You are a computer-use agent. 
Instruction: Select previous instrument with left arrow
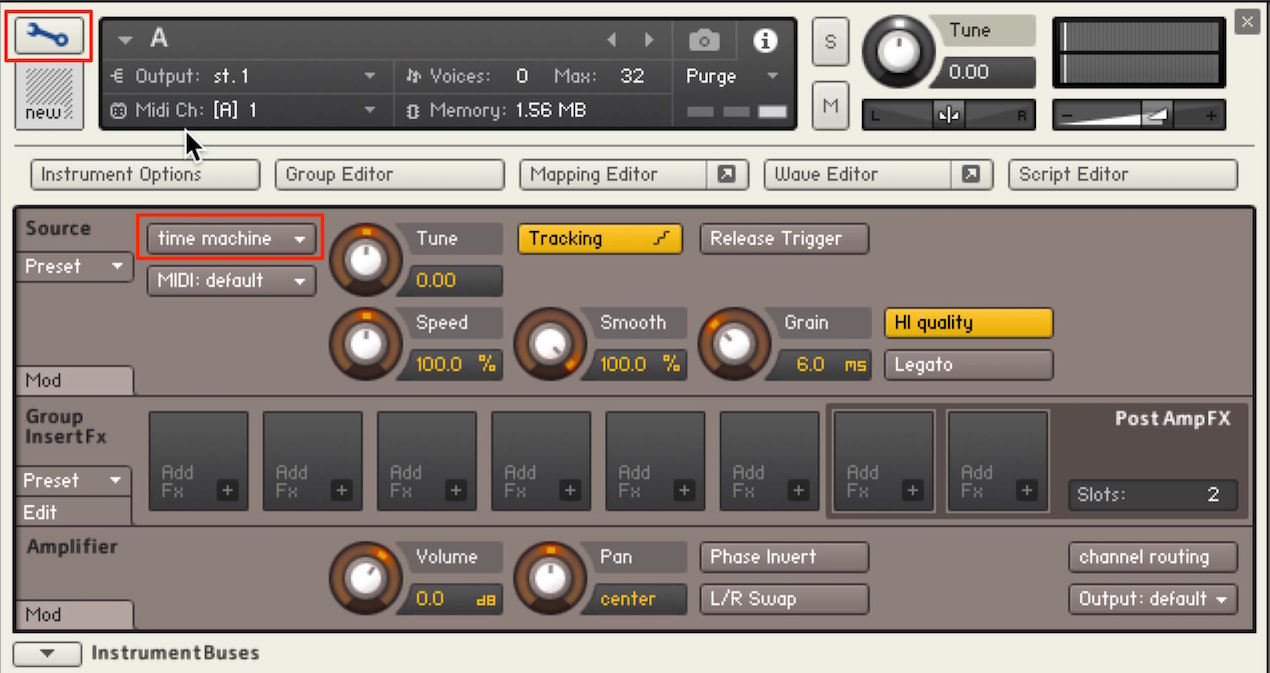pos(612,41)
